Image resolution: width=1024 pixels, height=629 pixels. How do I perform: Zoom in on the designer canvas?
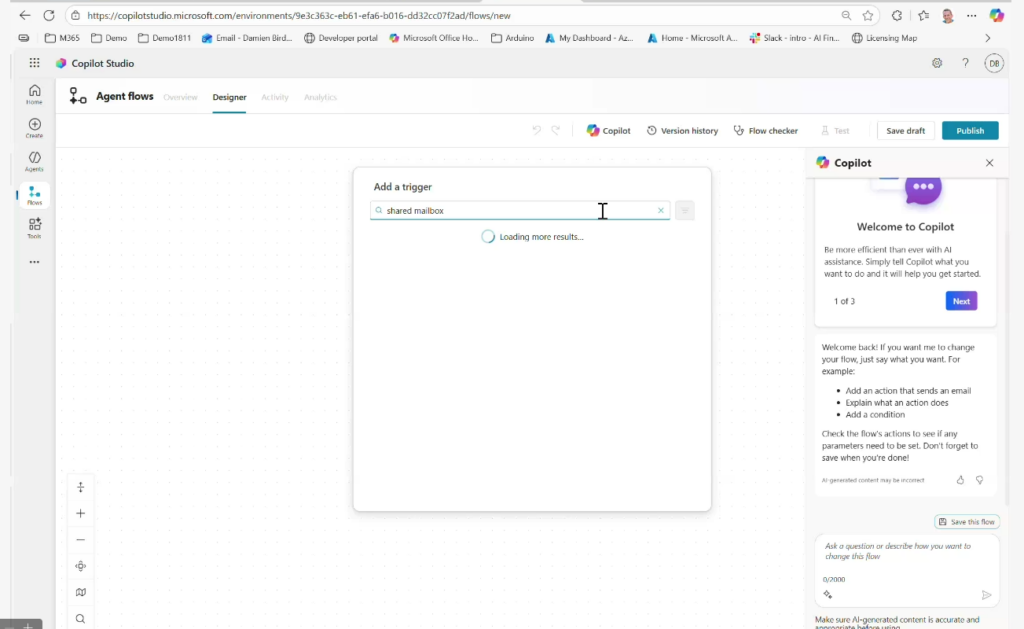pyautogui.click(x=80, y=513)
